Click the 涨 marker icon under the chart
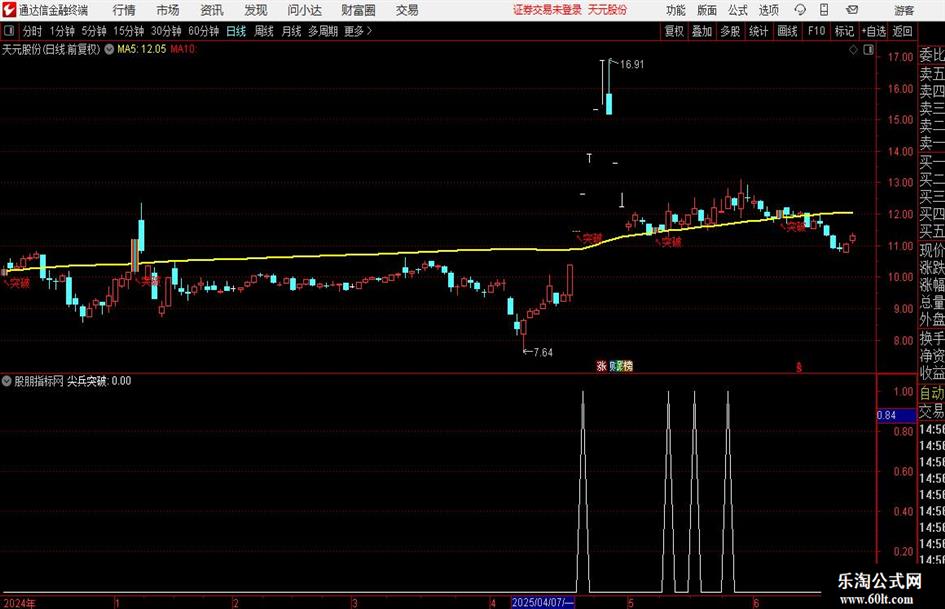The width and height of the screenshot is (945, 609). [601, 366]
